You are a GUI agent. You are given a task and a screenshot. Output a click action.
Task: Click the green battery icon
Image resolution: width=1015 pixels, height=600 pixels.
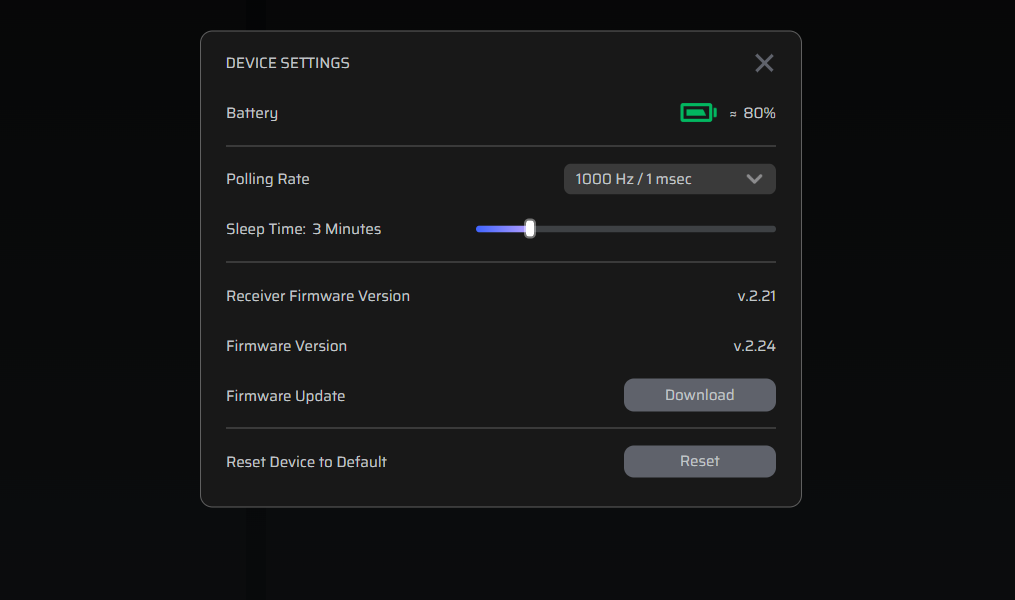tap(698, 113)
